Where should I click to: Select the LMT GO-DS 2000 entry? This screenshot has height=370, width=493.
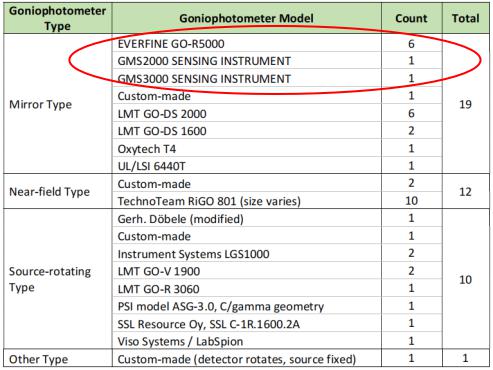coord(247,113)
